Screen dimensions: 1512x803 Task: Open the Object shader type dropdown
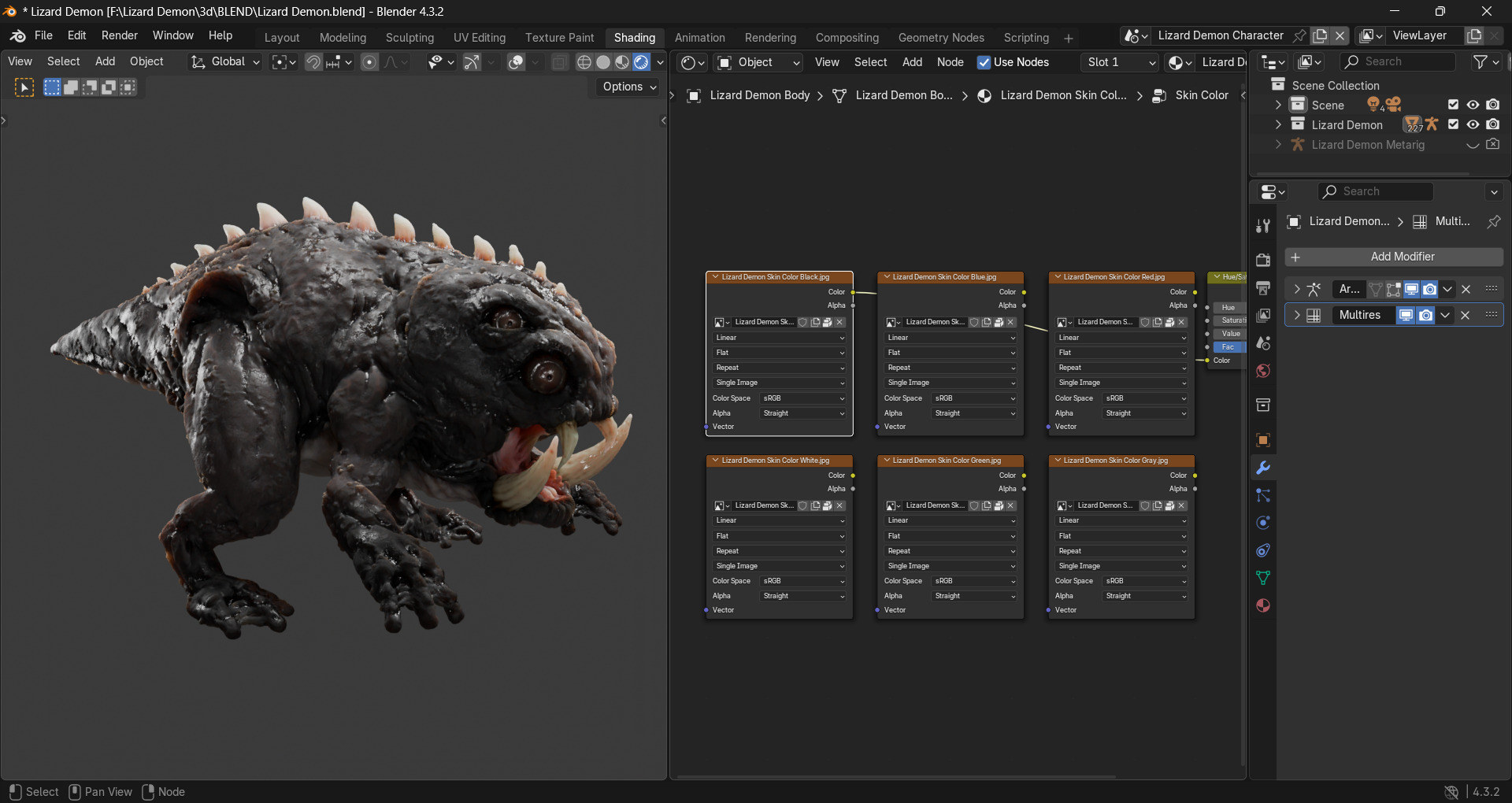[x=758, y=62]
